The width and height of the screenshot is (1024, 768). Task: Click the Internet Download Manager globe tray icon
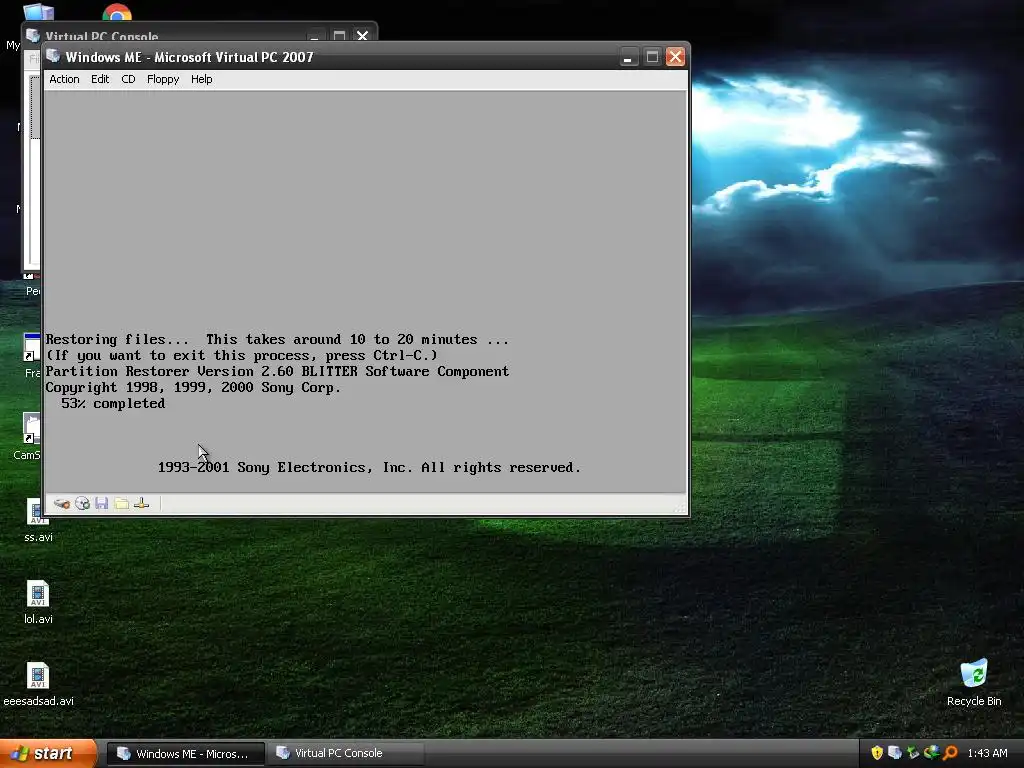point(932,753)
